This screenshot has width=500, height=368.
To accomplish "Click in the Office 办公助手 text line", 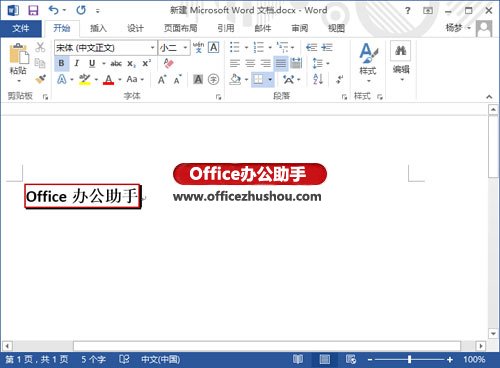I will (x=82, y=196).
